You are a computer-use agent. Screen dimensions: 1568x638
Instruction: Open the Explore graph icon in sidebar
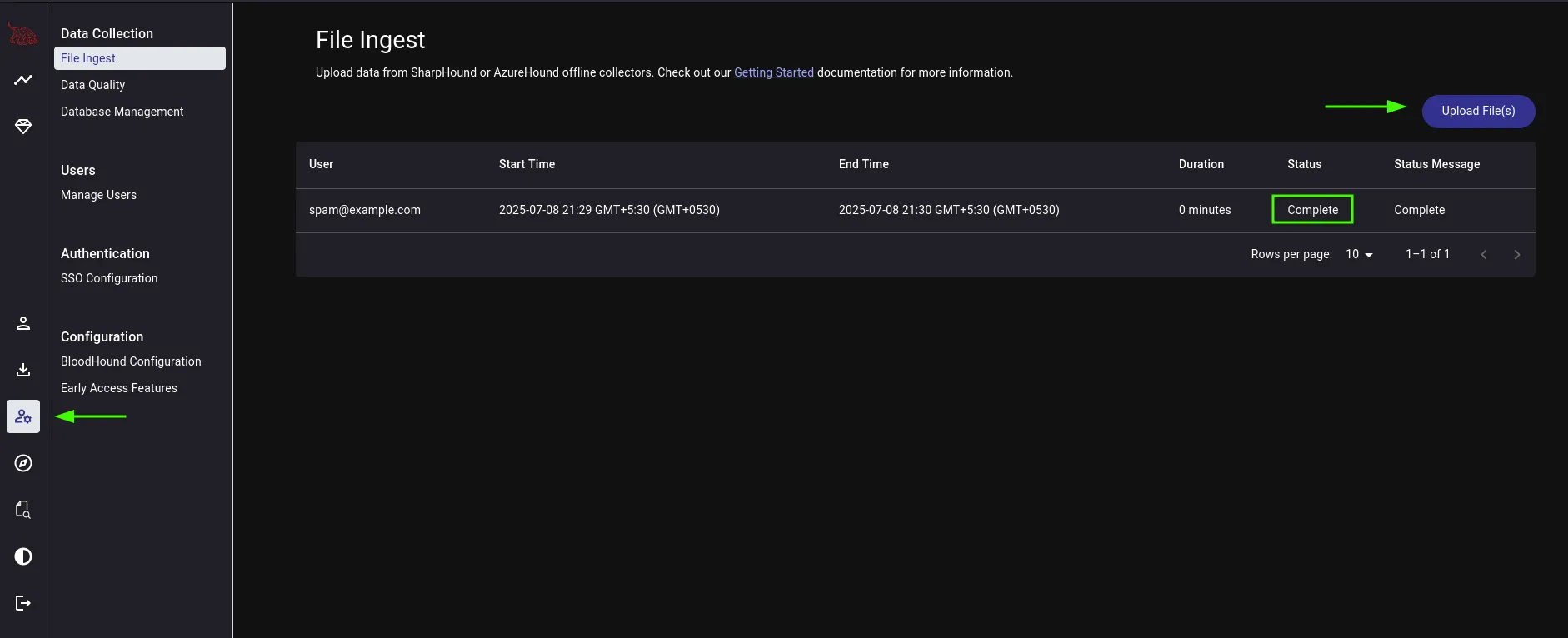click(23, 80)
